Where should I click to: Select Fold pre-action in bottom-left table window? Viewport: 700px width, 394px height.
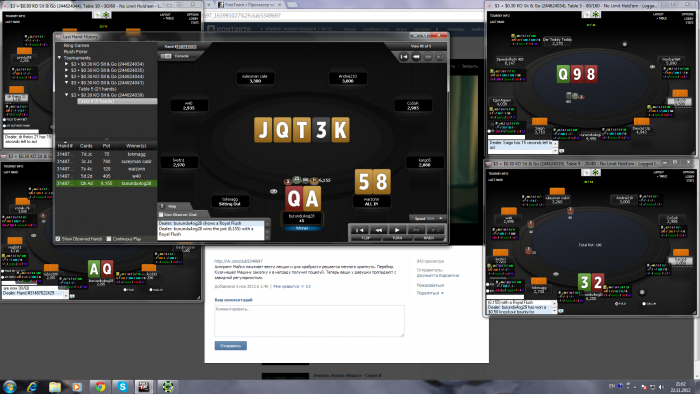coord(125,290)
